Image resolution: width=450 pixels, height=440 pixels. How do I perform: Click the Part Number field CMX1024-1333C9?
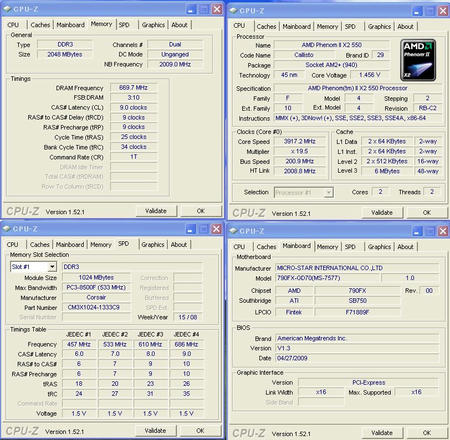pyautogui.click(x=96, y=307)
